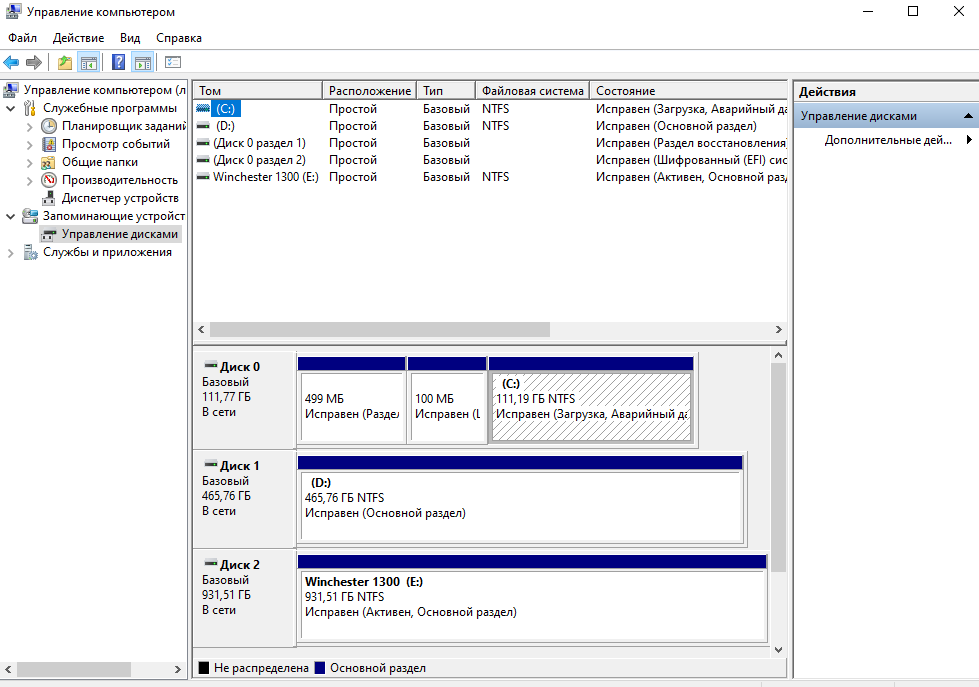The width and height of the screenshot is (979, 687).
Task: Open the Вид menu
Action: pos(130,38)
